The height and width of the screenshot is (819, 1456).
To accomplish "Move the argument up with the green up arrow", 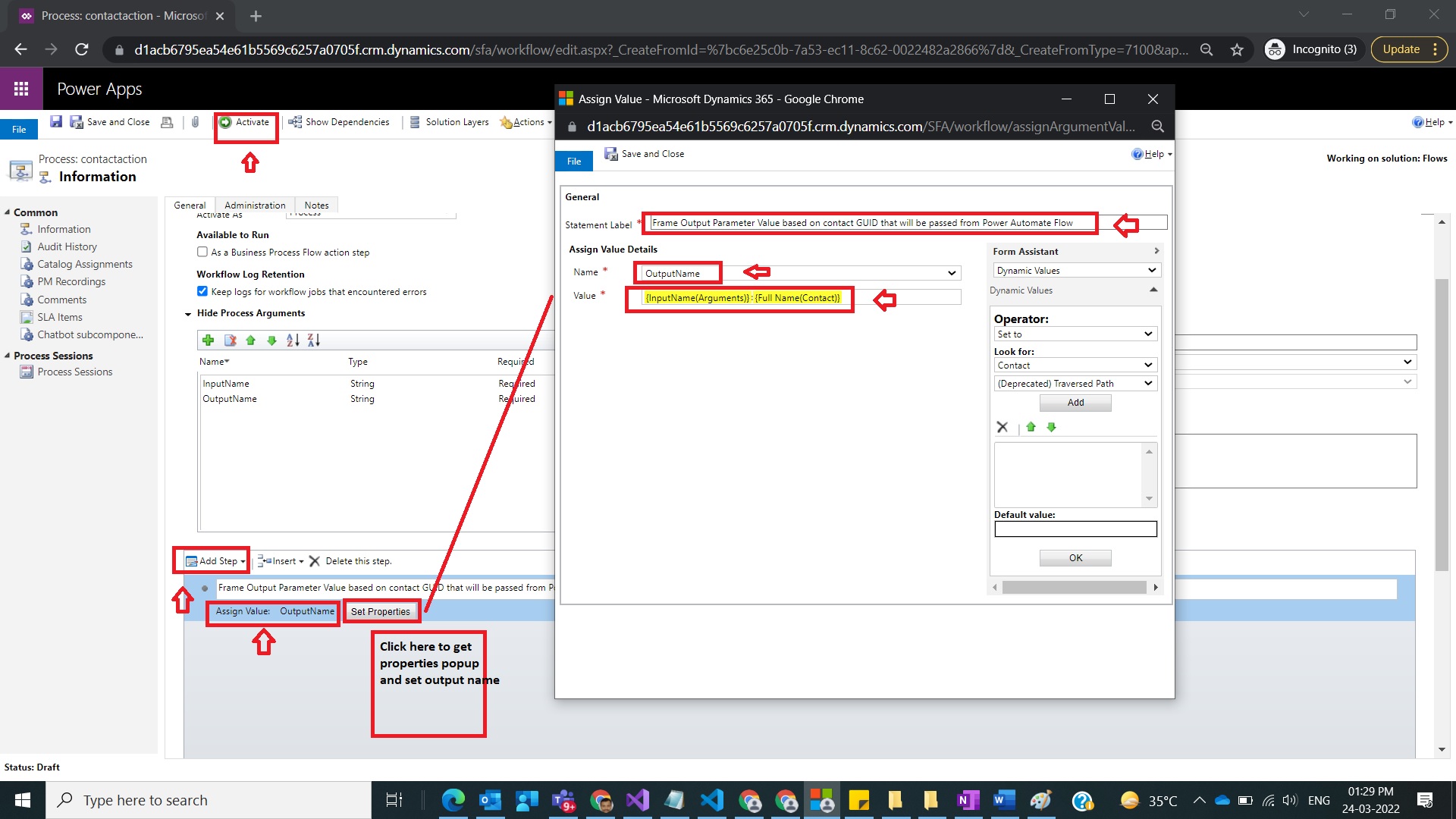I will pos(251,340).
